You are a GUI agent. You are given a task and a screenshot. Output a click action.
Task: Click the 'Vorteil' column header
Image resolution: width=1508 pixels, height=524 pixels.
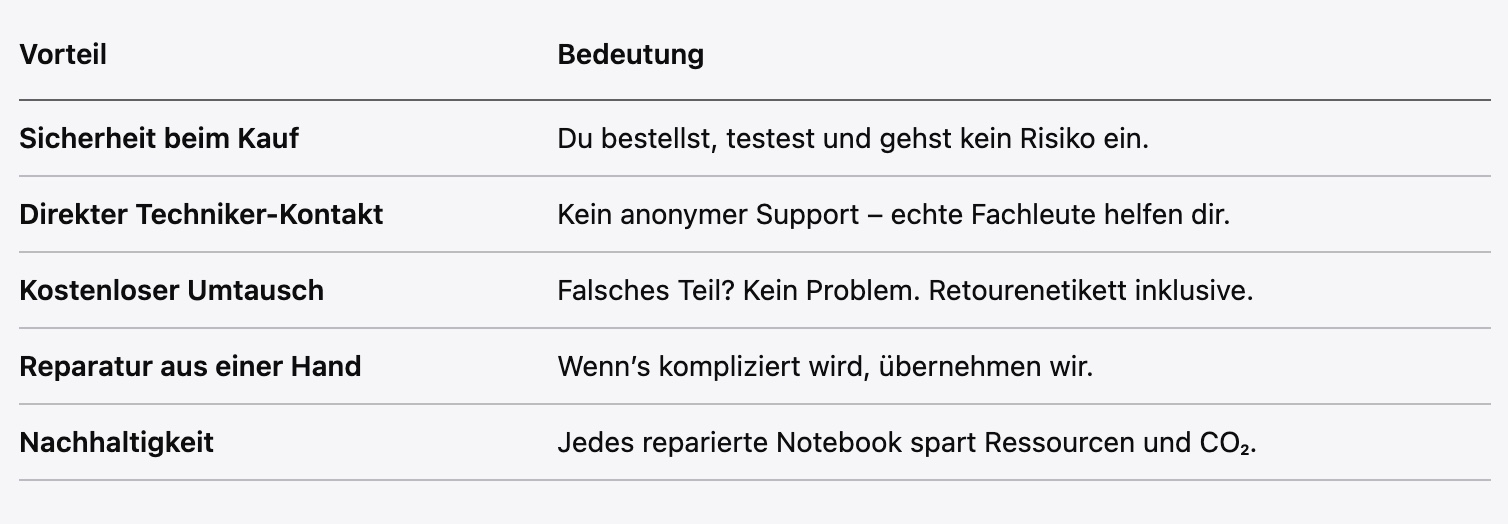click(63, 55)
